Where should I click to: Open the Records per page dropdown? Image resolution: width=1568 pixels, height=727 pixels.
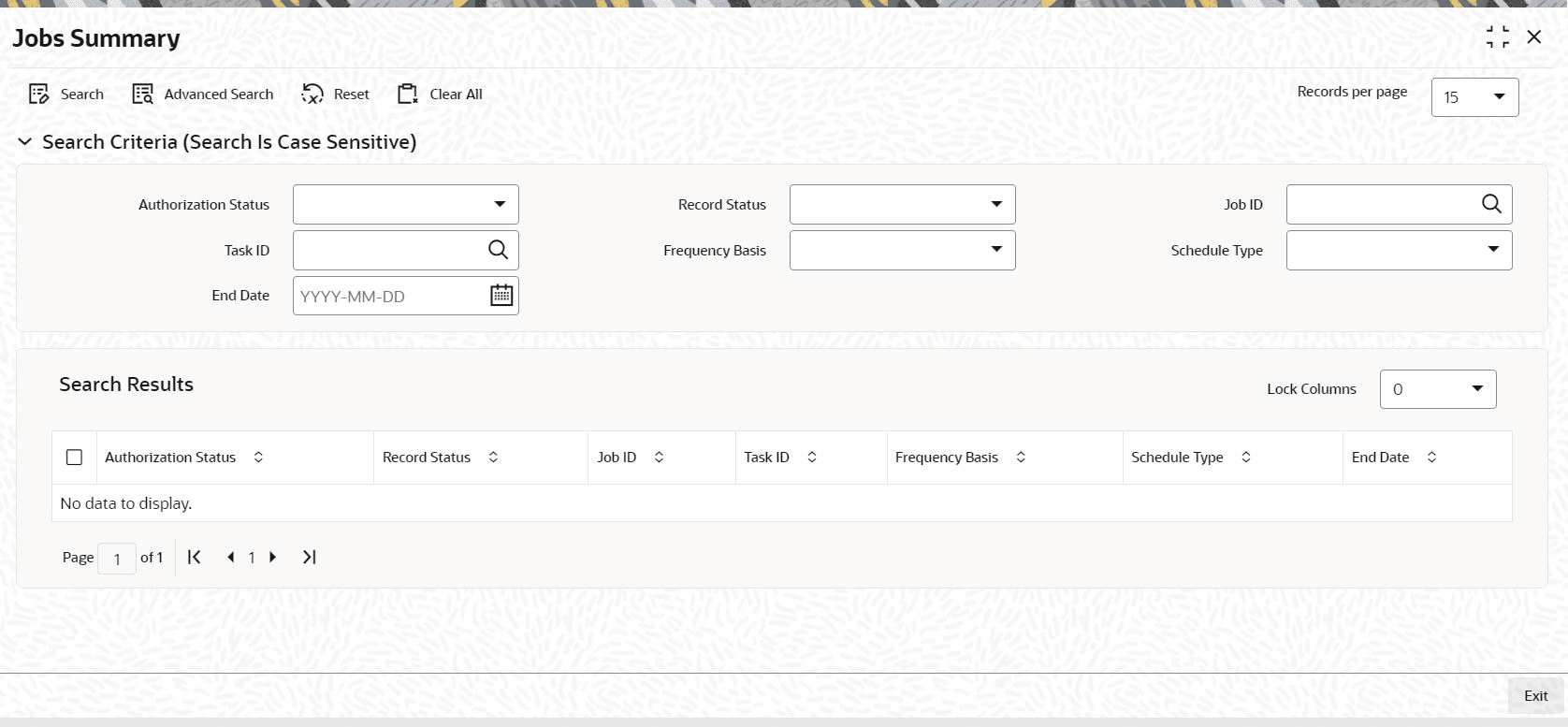(x=1475, y=97)
